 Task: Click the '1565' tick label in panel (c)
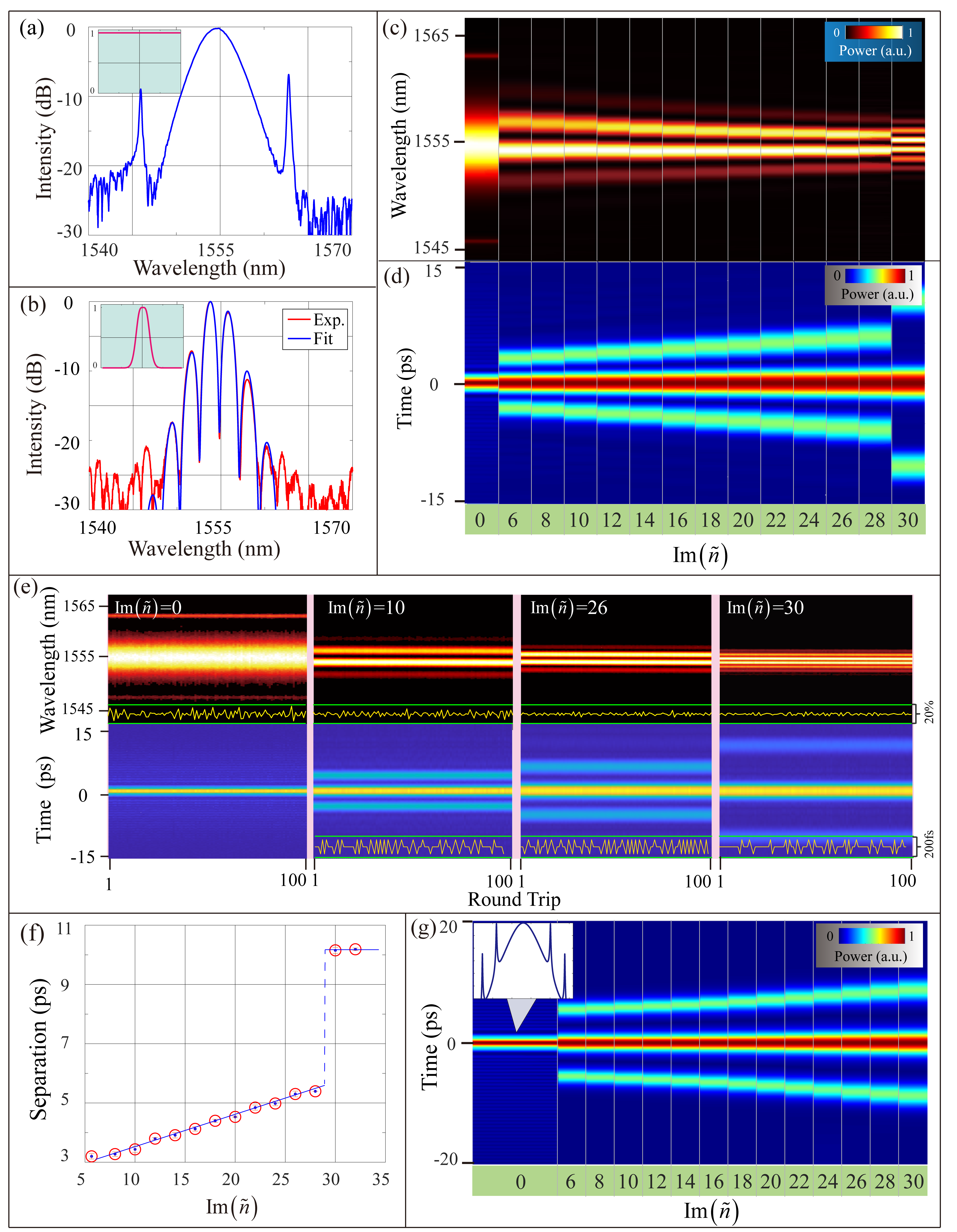click(432, 36)
